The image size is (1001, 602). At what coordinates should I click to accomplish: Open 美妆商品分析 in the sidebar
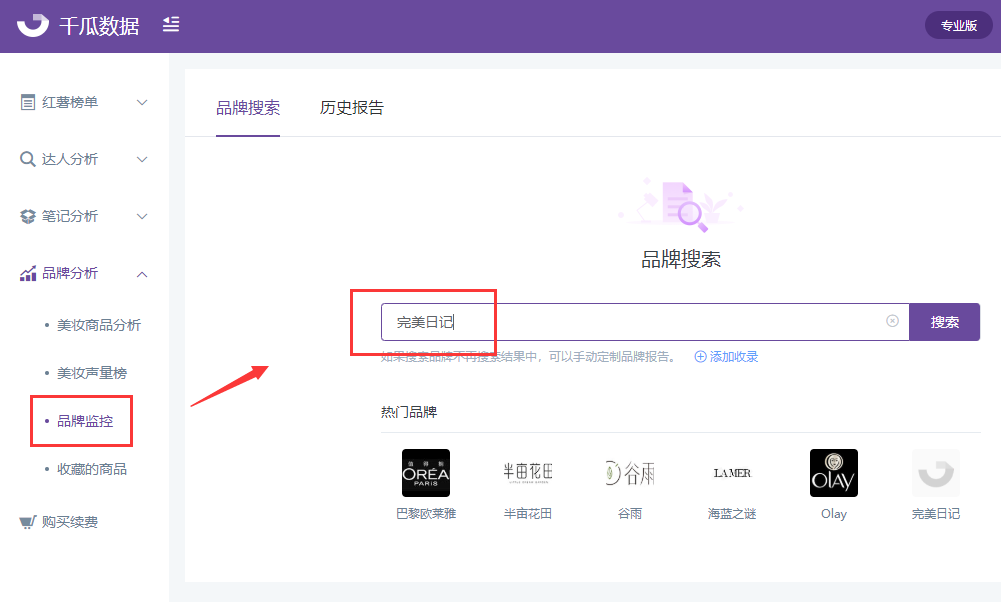[99, 325]
